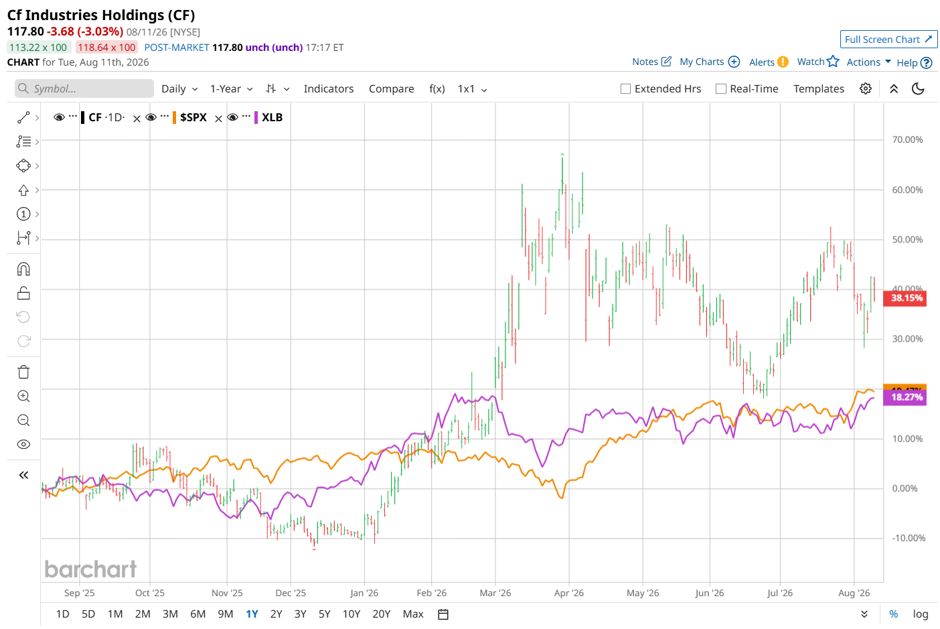Select the 6M time range
The width and height of the screenshot is (940, 629).
click(x=198, y=614)
